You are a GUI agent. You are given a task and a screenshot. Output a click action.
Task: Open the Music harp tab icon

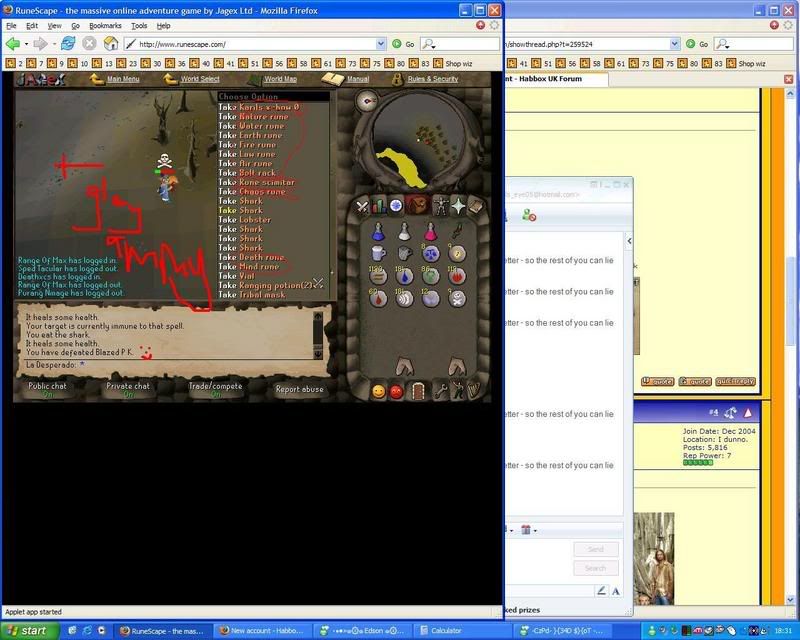[x=474, y=390]
